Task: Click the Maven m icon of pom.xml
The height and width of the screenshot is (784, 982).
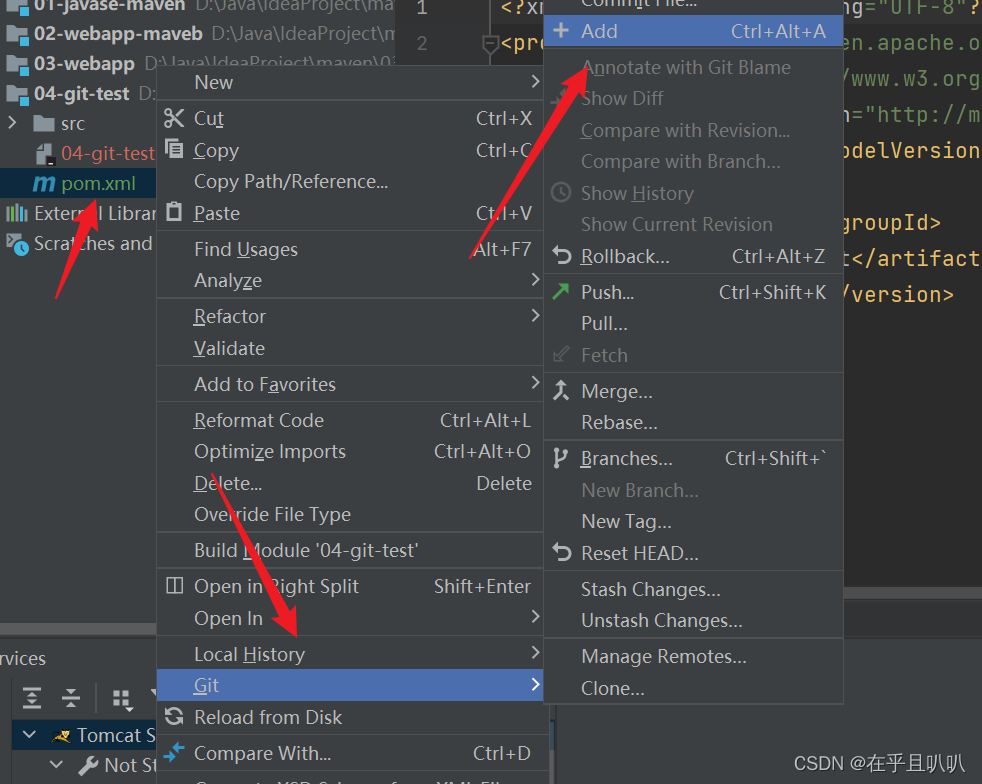Action: (44, 183)
